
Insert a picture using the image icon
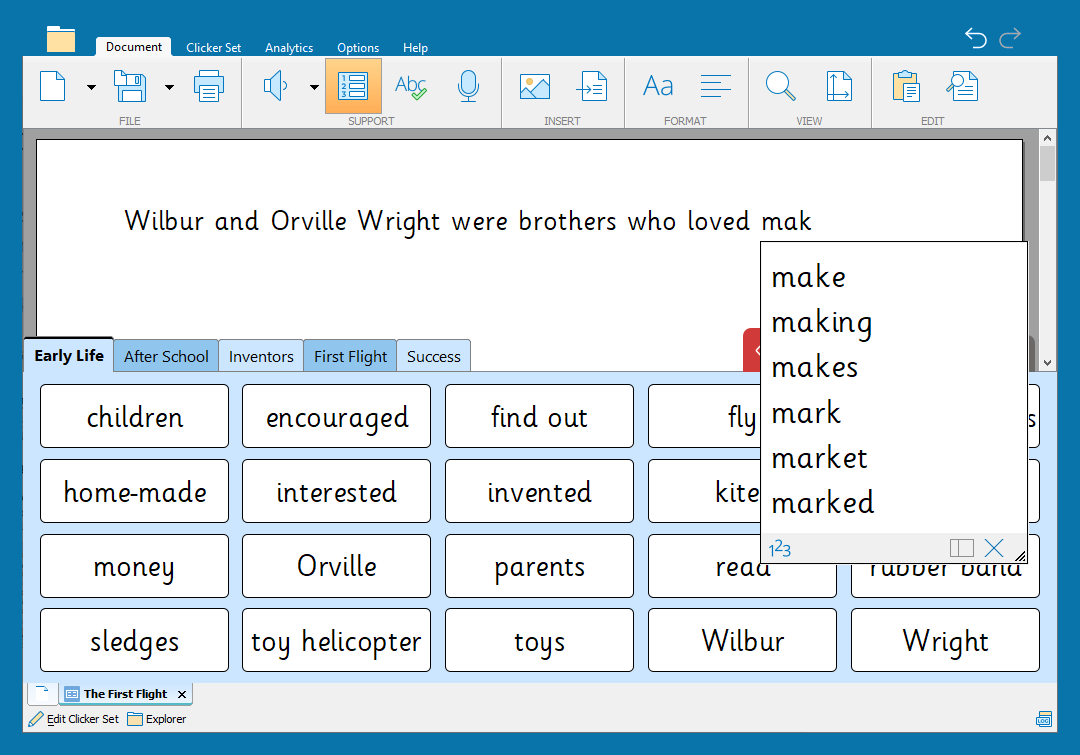(535, 86)
